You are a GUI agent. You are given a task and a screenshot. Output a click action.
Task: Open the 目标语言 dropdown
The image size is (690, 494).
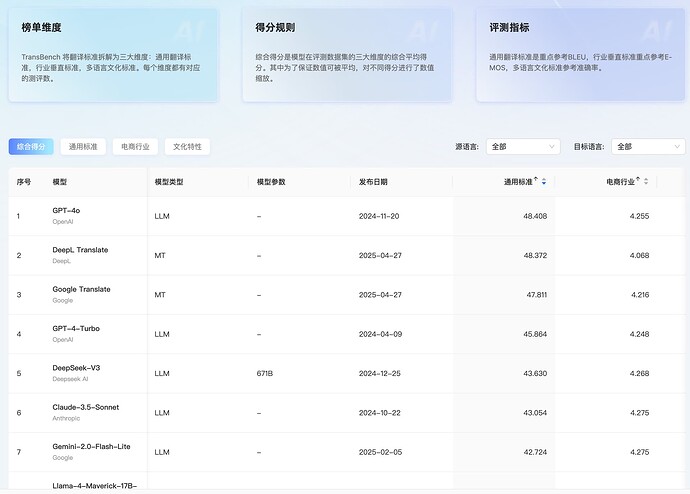point(648,146)
